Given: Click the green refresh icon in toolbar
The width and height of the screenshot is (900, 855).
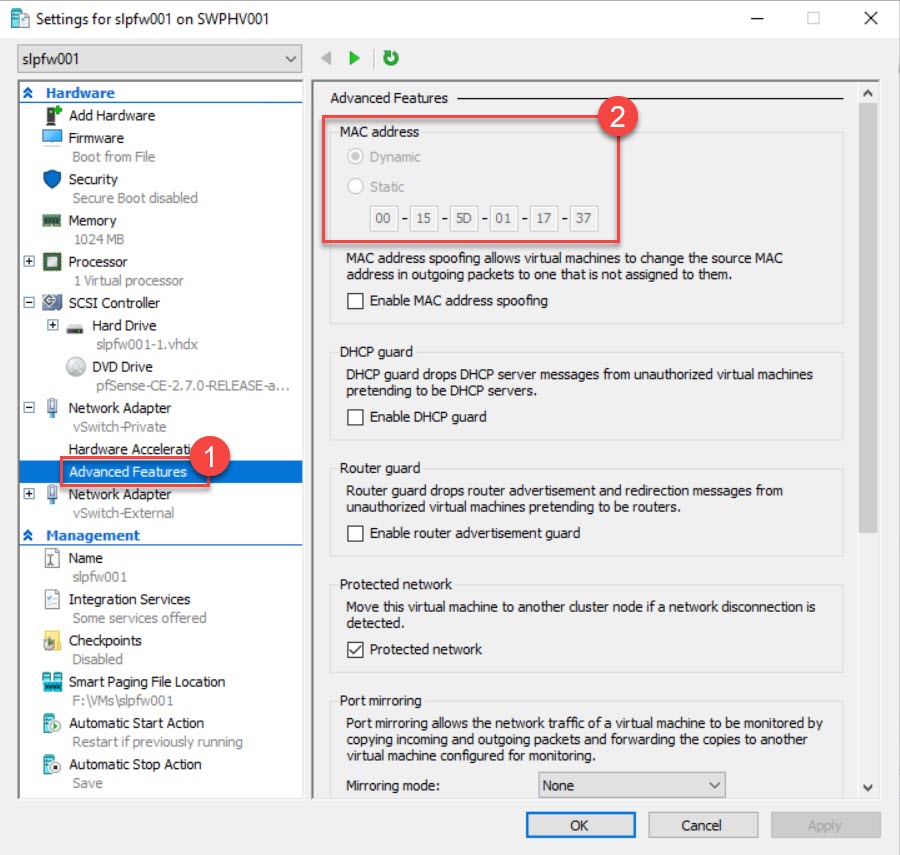Looking at the screenshot, I should [391, 59].
